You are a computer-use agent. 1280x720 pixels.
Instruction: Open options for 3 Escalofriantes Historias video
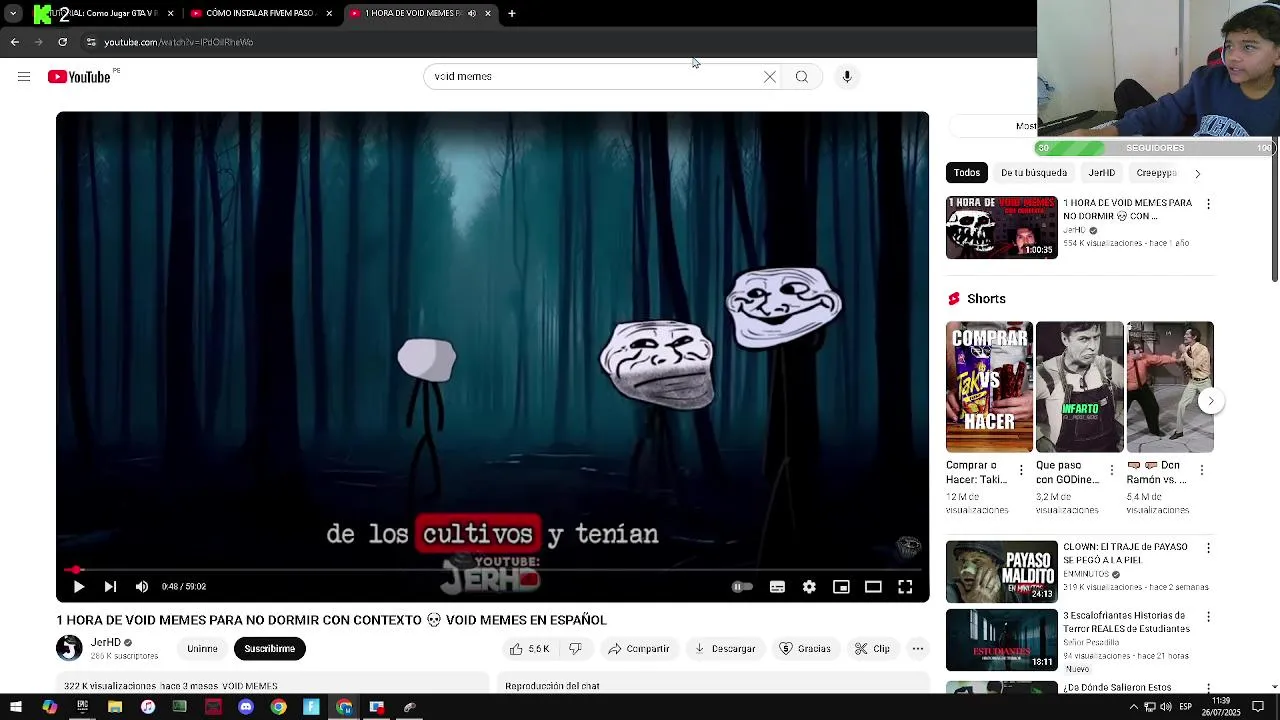tap(1208, 617)
